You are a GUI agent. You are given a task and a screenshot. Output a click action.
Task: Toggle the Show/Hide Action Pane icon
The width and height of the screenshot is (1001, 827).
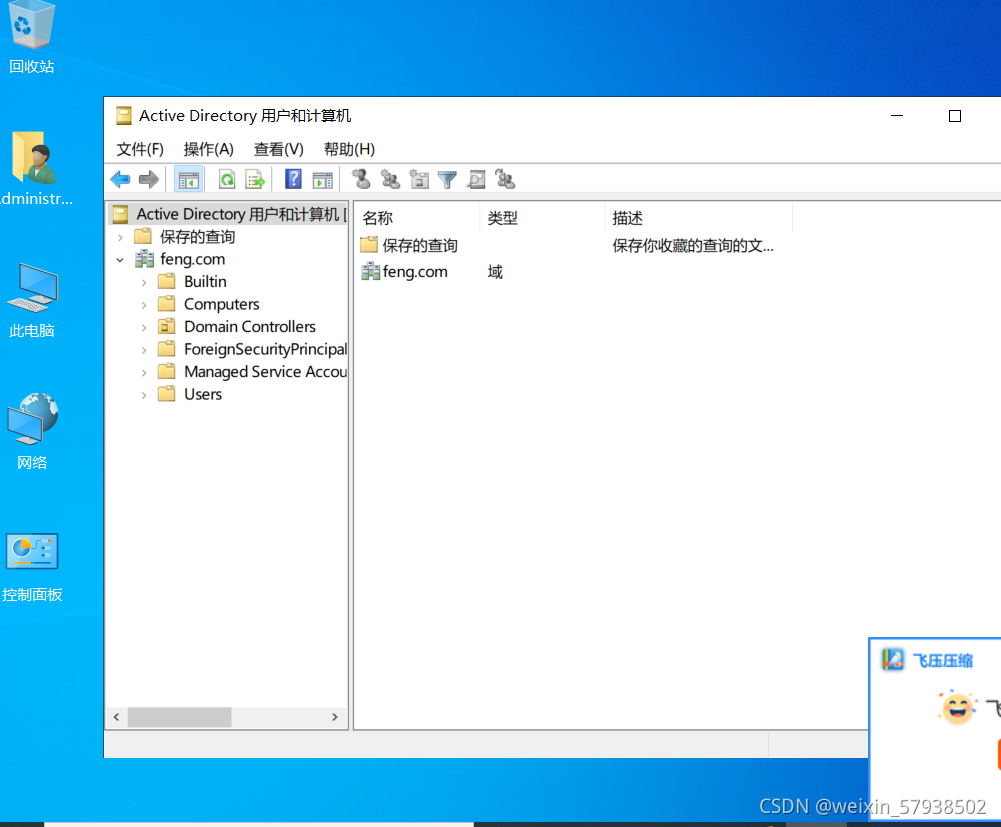tap(322, 179)
